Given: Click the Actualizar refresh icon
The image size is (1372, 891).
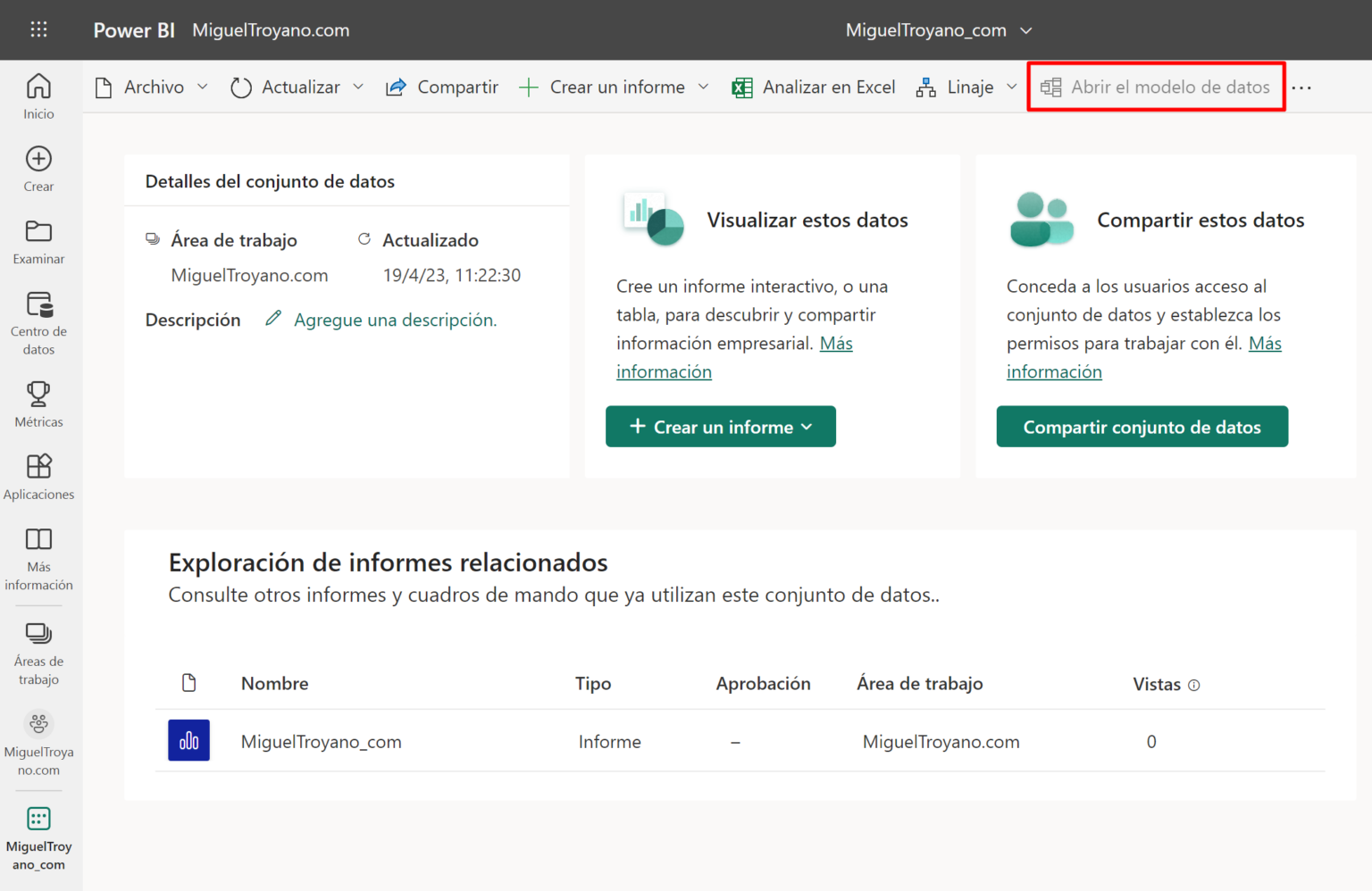Looking at the screenshot, I should tap(241, 87).
